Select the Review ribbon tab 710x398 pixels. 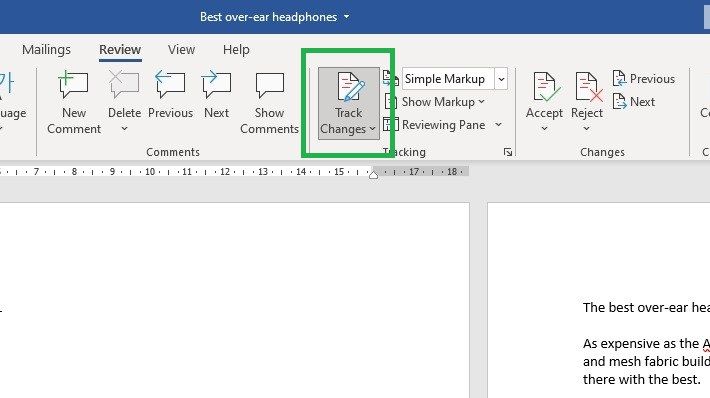coord(120,49)
